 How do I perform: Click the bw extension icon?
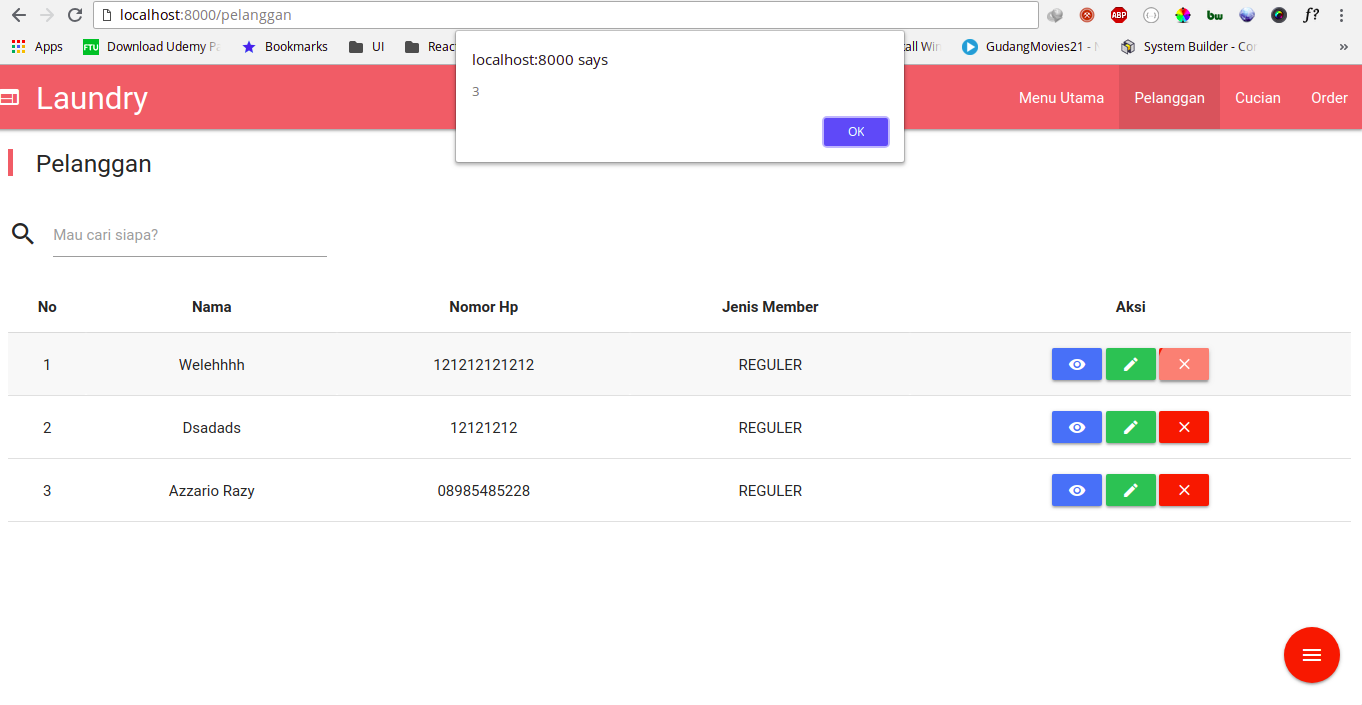click(x=1215, y=15)
